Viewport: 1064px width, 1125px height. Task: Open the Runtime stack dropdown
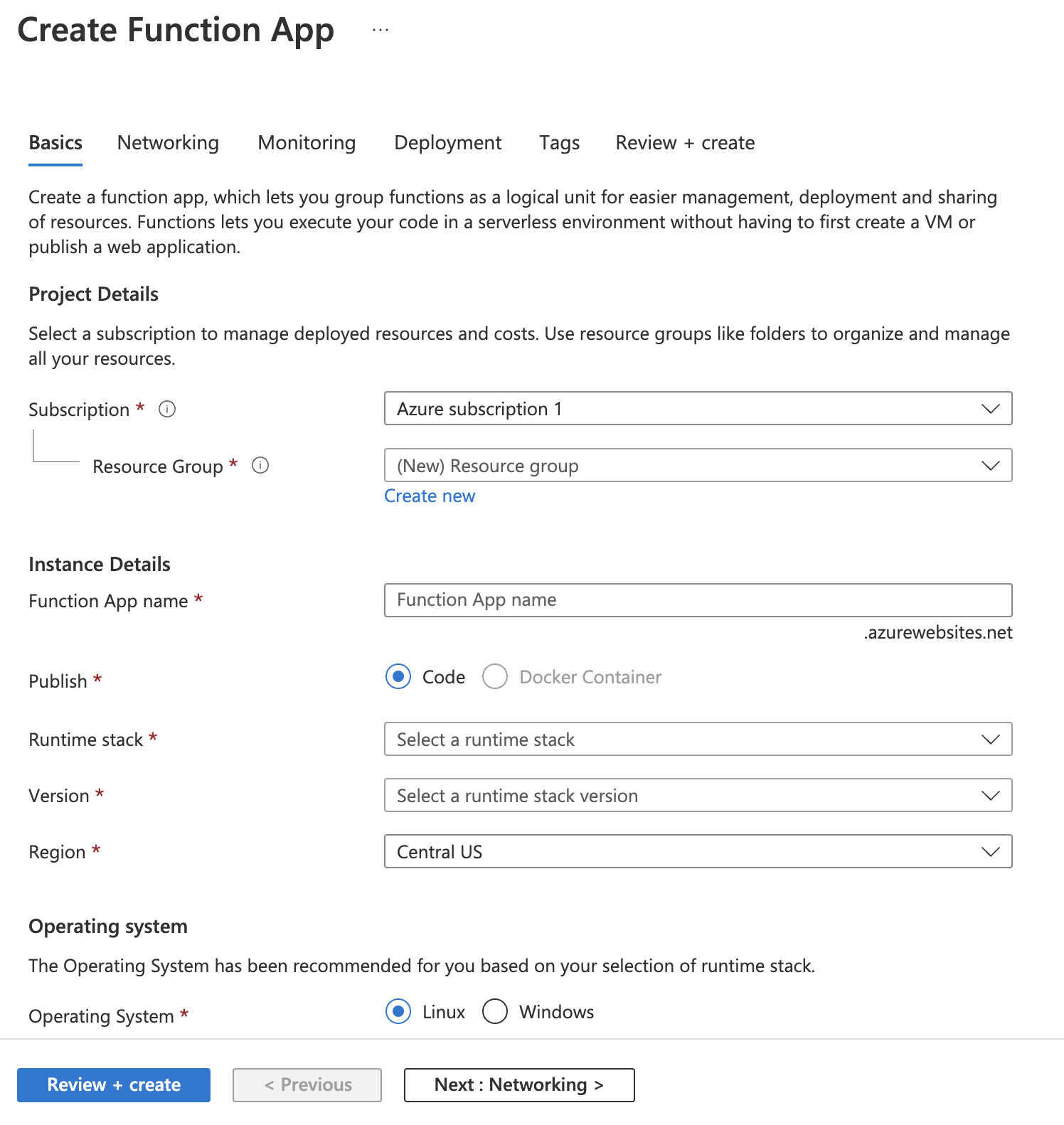pos(698,740)
